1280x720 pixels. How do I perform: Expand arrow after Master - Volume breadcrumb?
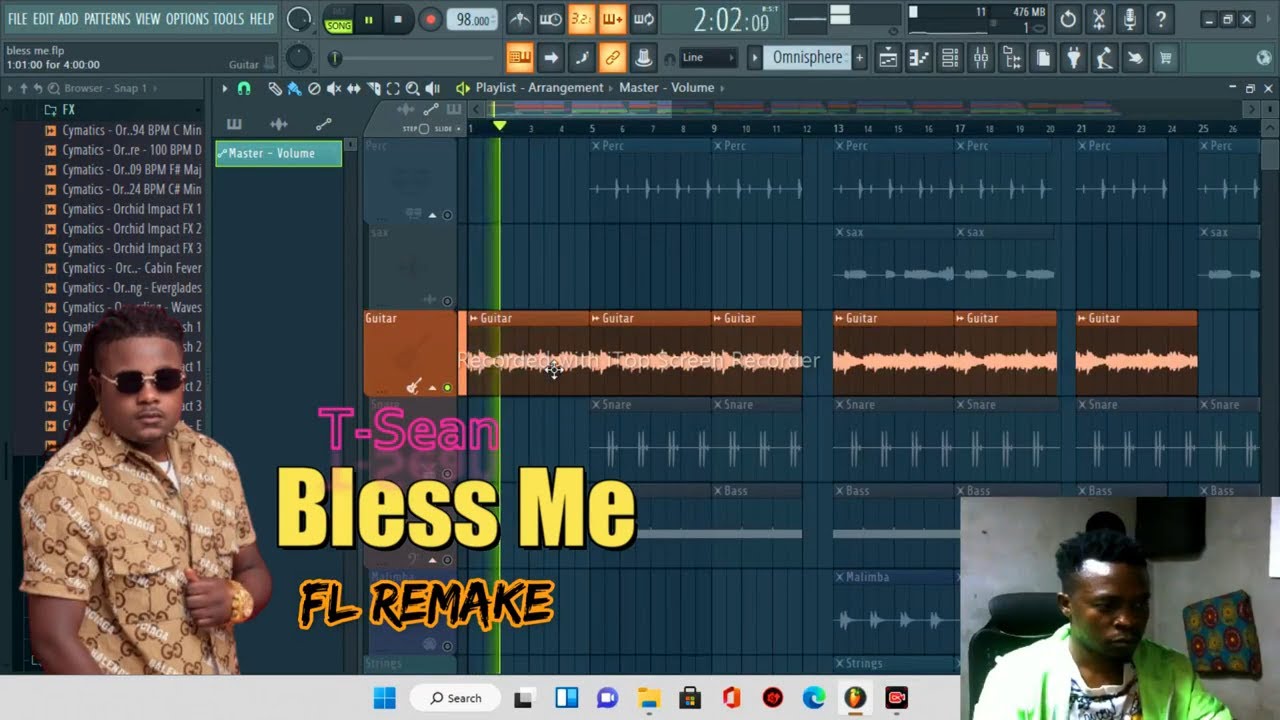(722, 88)
